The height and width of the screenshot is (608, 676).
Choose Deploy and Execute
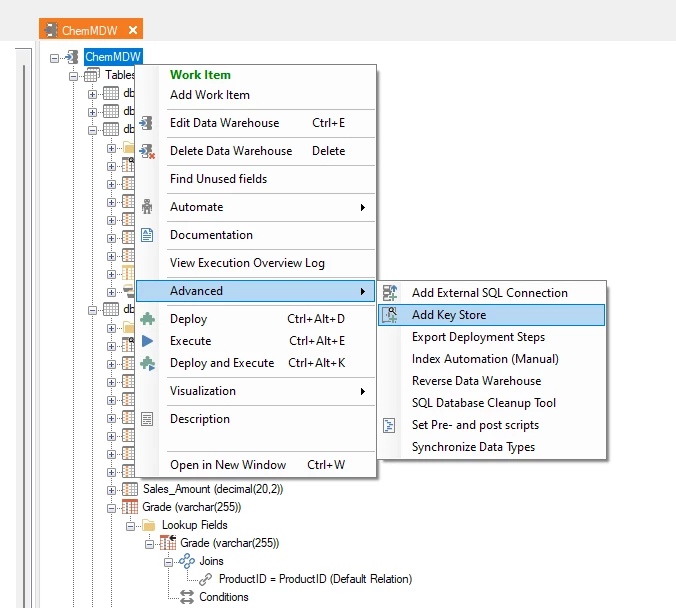[x=256, y=363]
